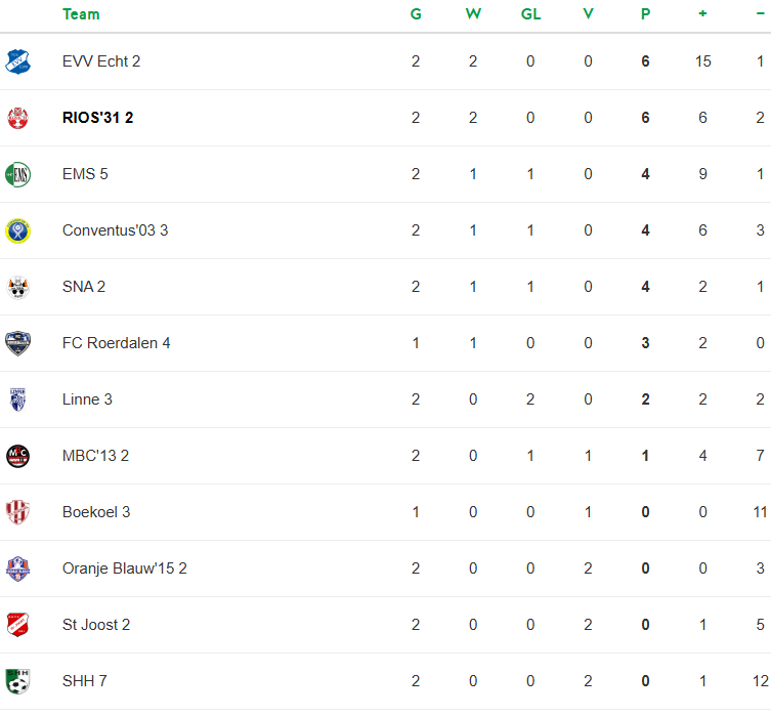
Task: Click the Boekoel 3 striped badge
Action: point(18,512)
